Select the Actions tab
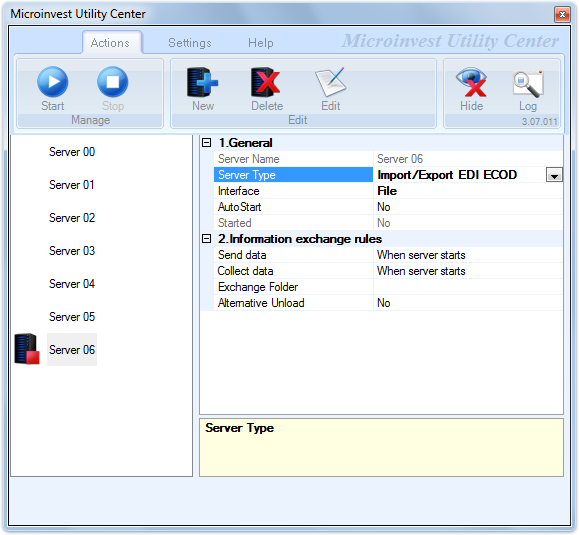Screen dimensions: 579x535 coord(110,43)
